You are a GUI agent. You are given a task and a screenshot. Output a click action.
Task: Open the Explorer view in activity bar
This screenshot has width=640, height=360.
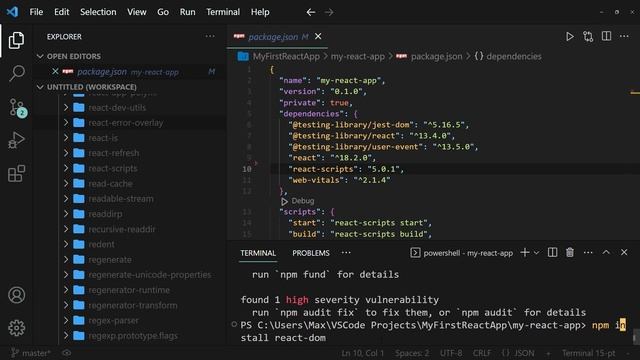(x=16, y=40)
